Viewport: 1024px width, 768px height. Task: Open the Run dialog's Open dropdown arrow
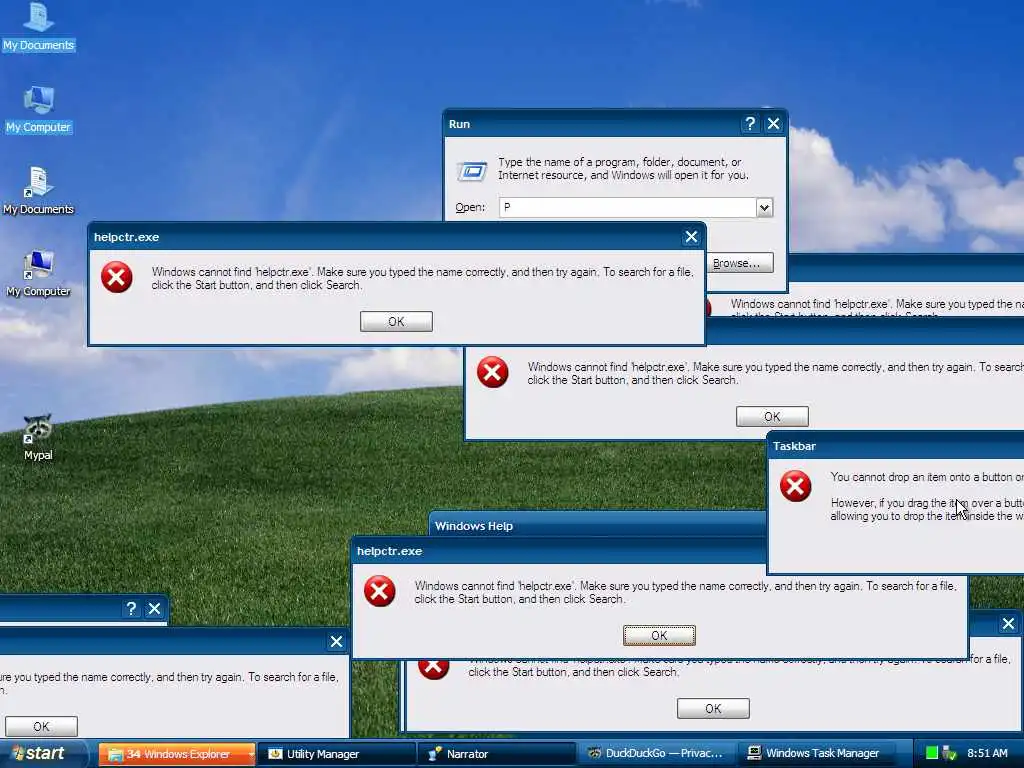tap(764, 208)
